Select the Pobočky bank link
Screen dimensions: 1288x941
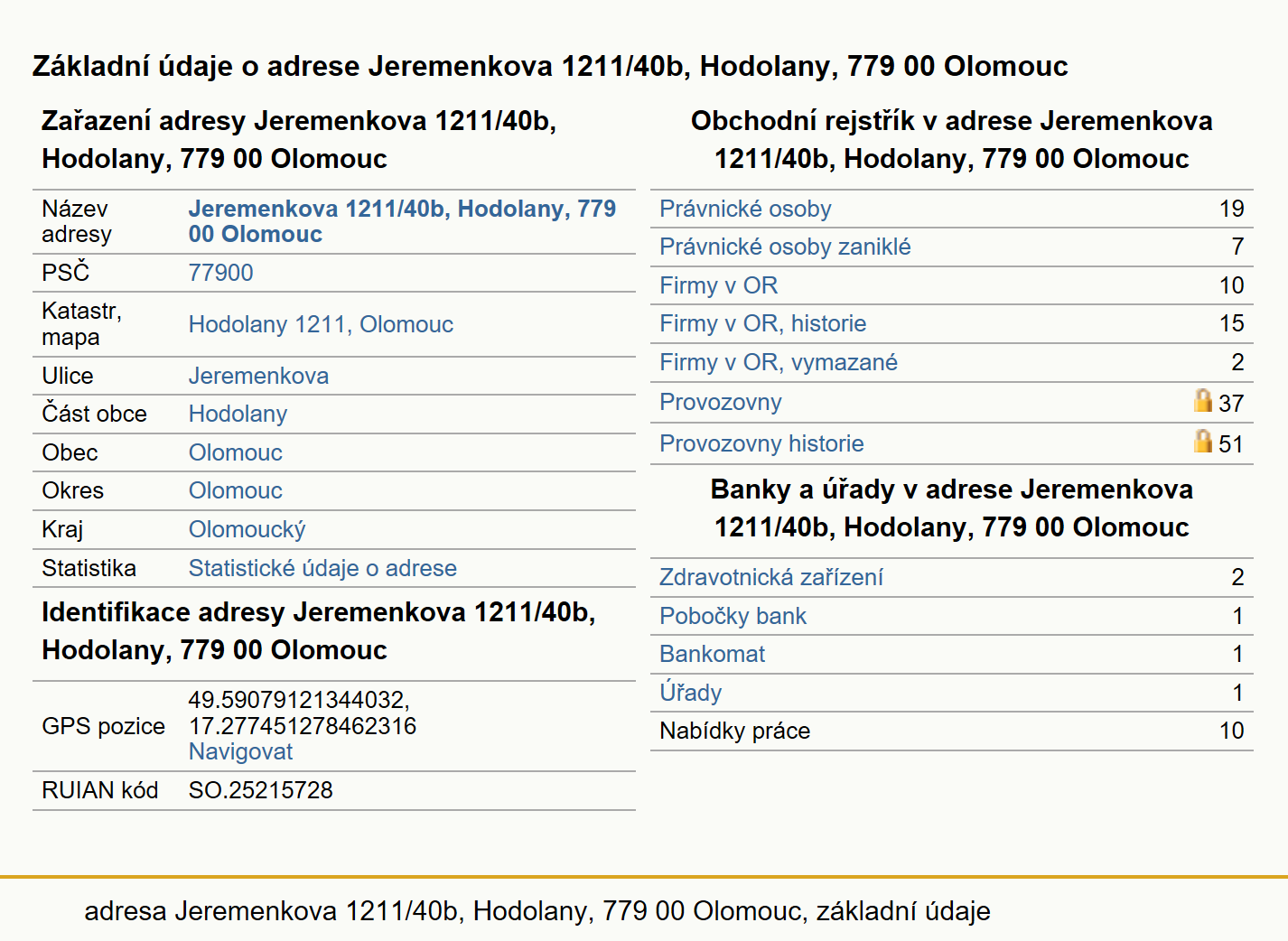pos(733,616)
